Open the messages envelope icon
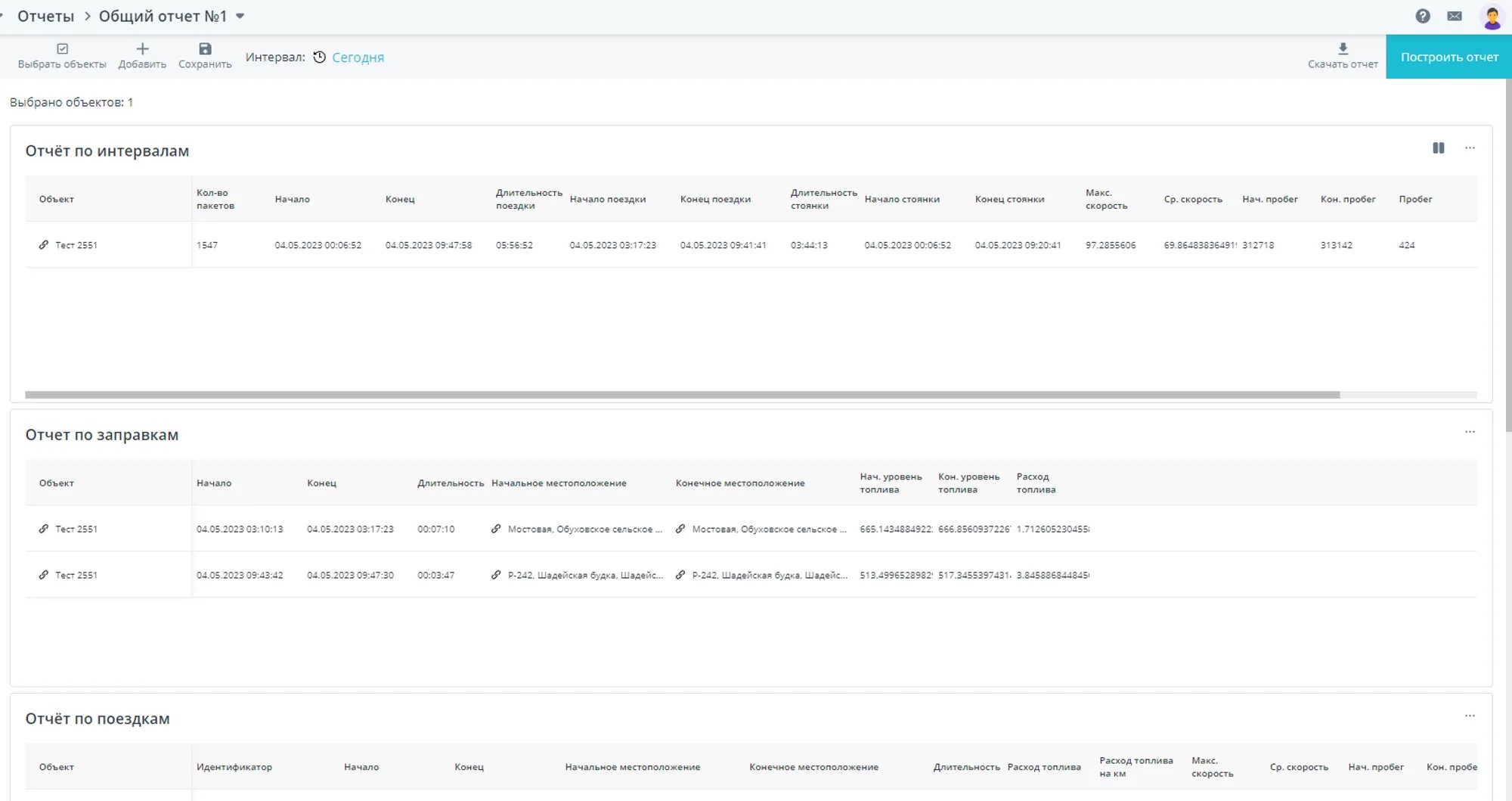 tap(1454, 16)
